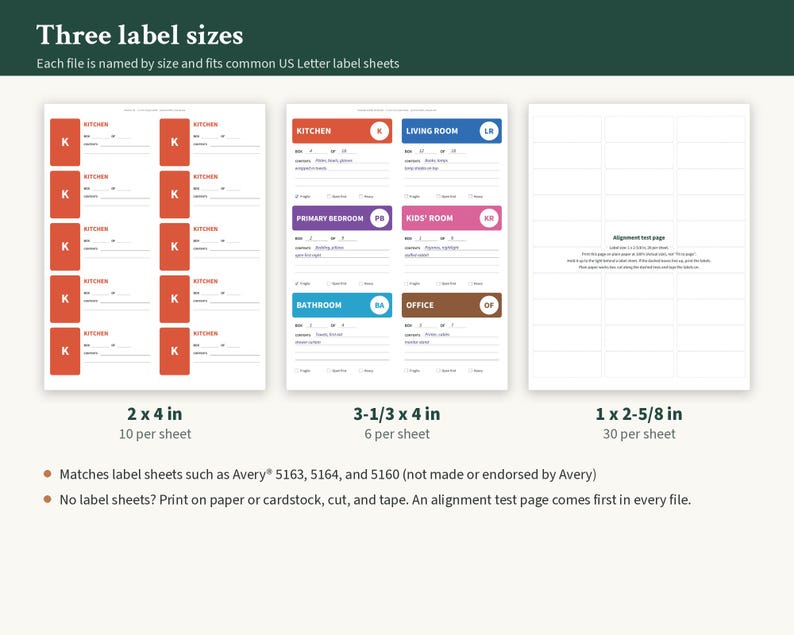Check Fragile on the Living Room label
This screenshot has width=794, height=635.
pos(406,196)
